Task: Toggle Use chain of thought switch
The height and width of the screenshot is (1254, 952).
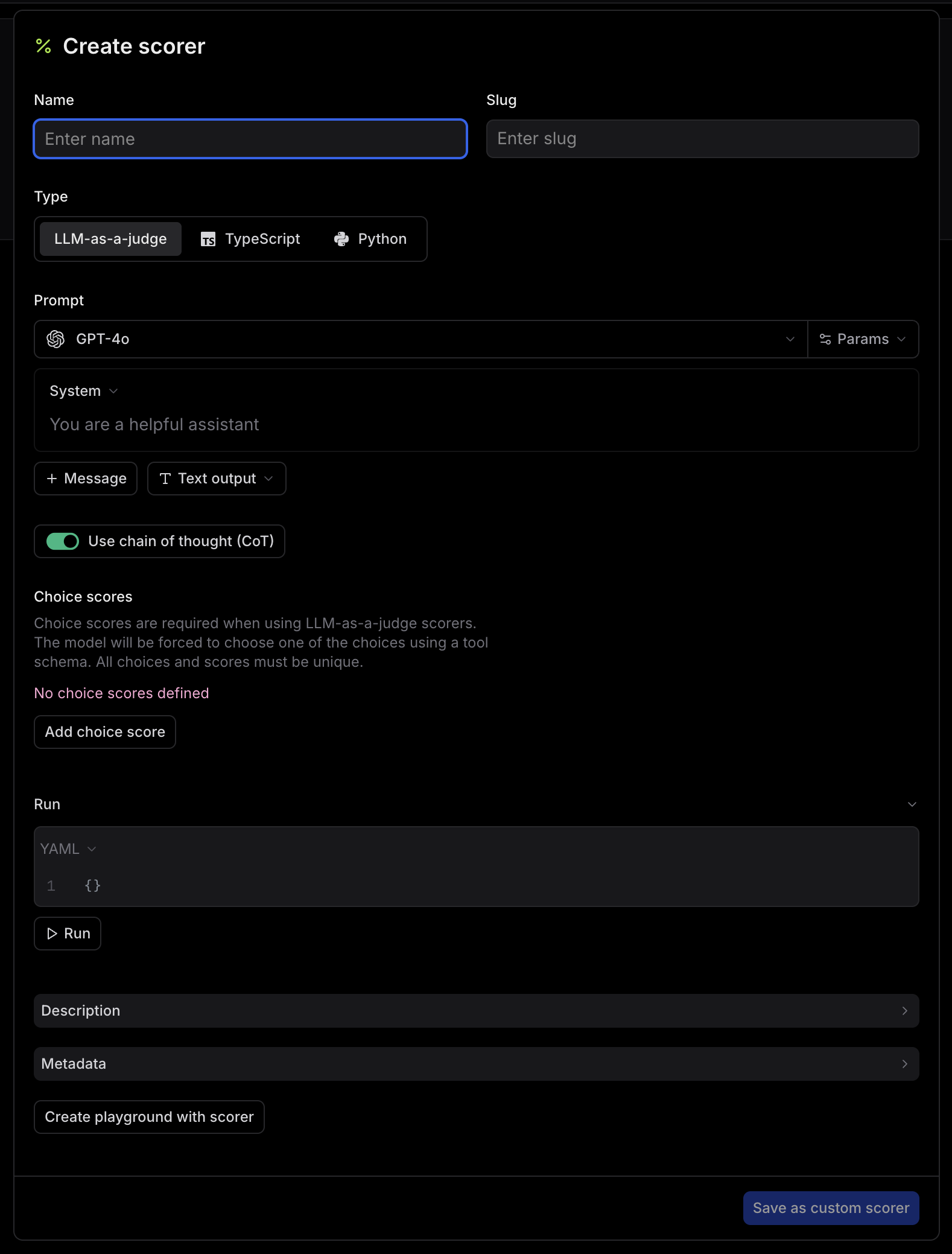Action: tap(63, 541)
